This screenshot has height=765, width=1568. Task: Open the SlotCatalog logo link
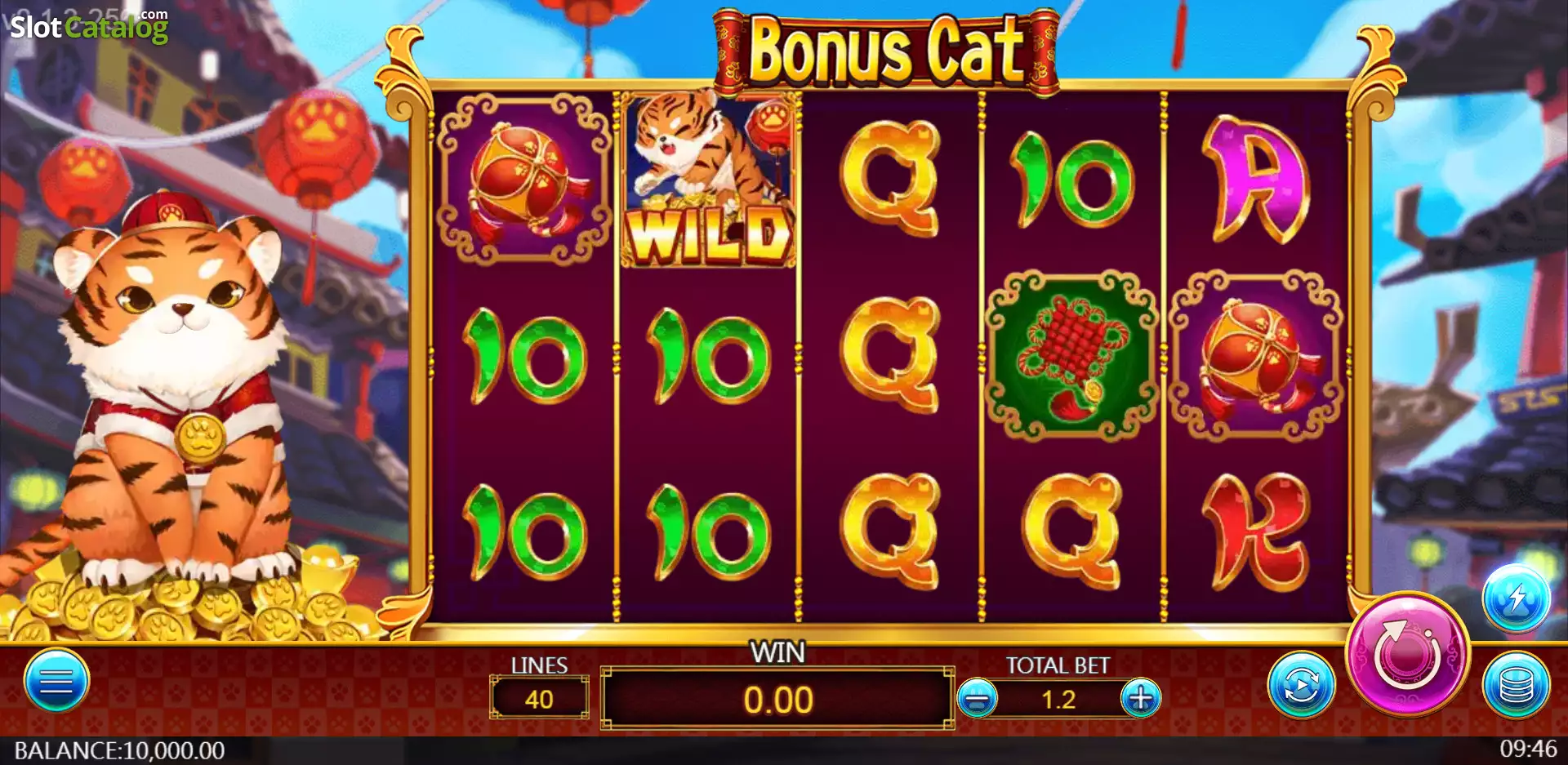[x=89, y=27]
